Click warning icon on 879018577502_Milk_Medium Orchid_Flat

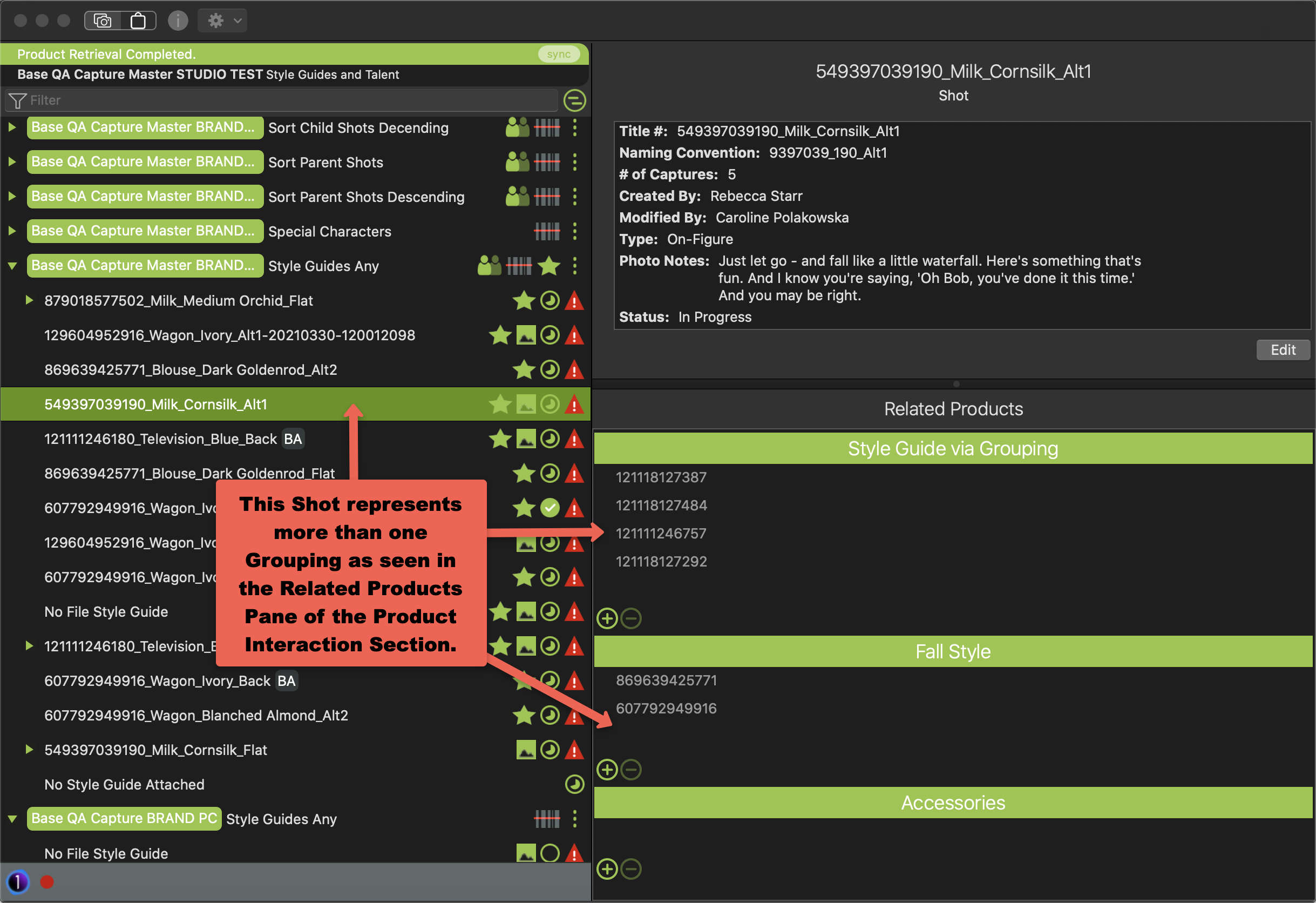(574, 300)
